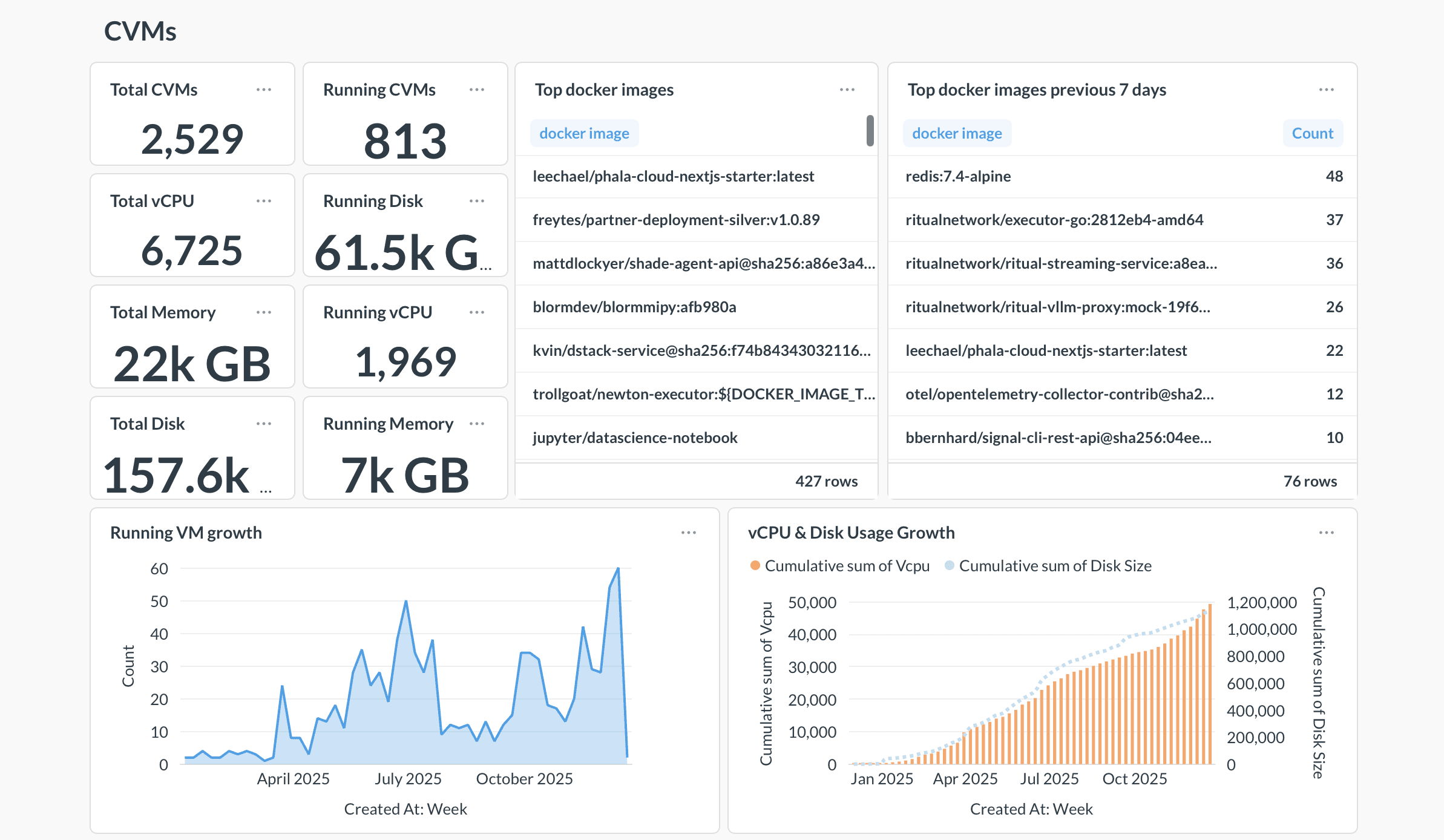
Task: Open Total Memory card ellipsis menu
Action: tap(264, 312)
